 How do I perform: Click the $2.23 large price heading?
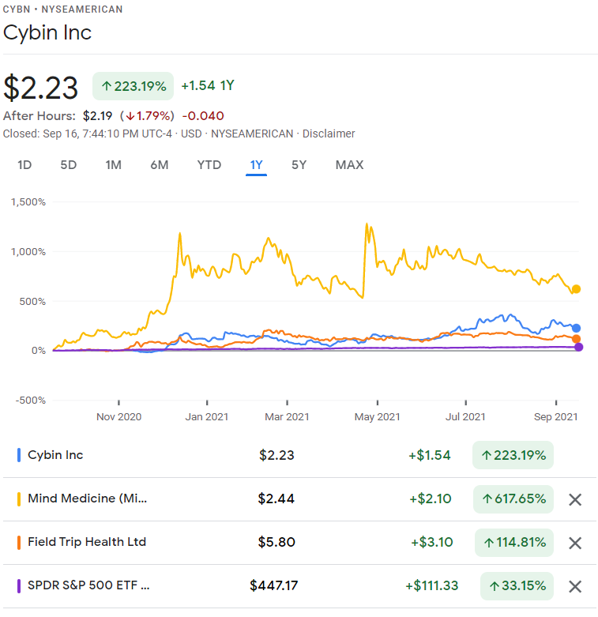[41, 87]
